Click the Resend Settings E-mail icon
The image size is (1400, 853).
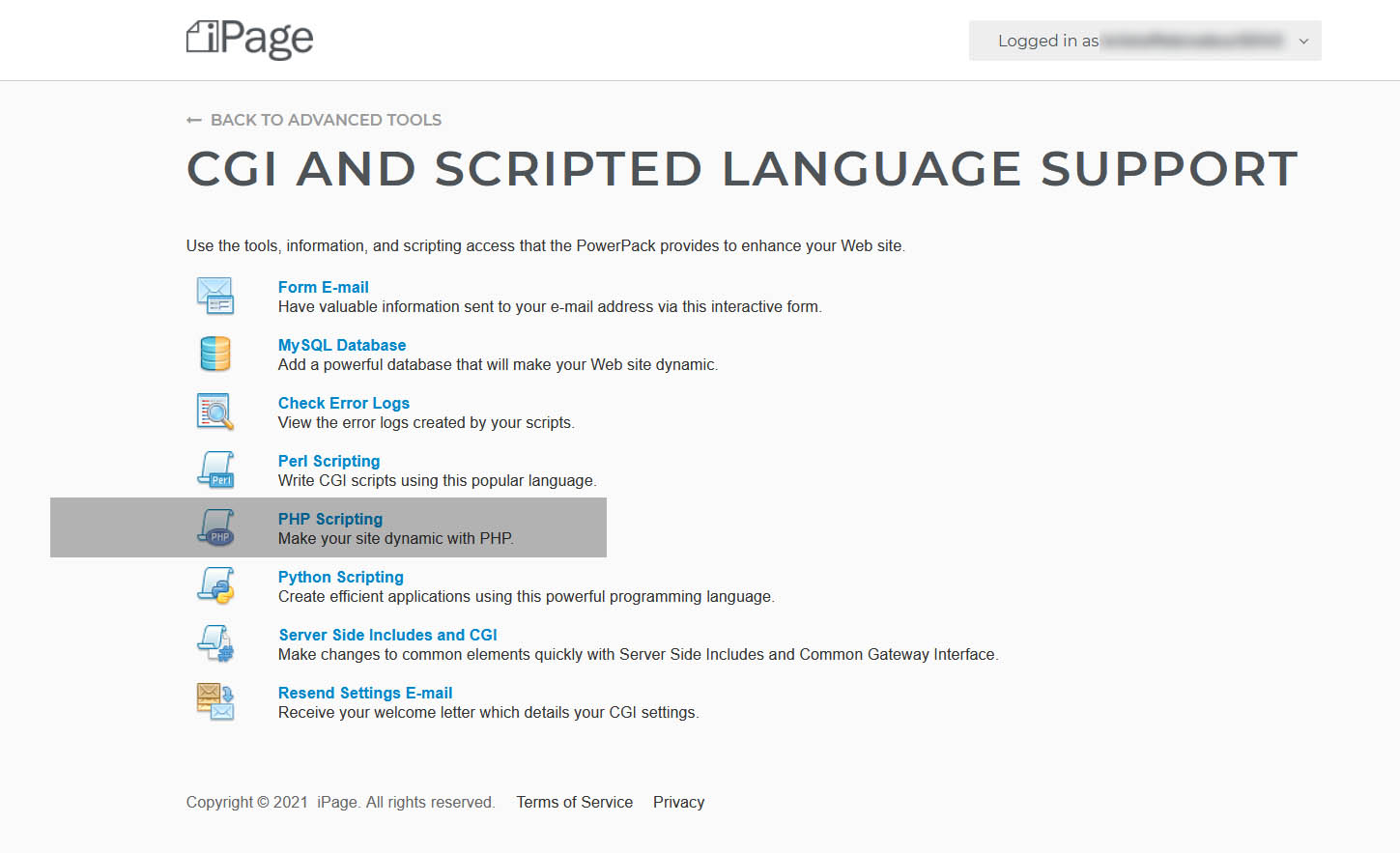pyautogui.click(x=215, y=701)
